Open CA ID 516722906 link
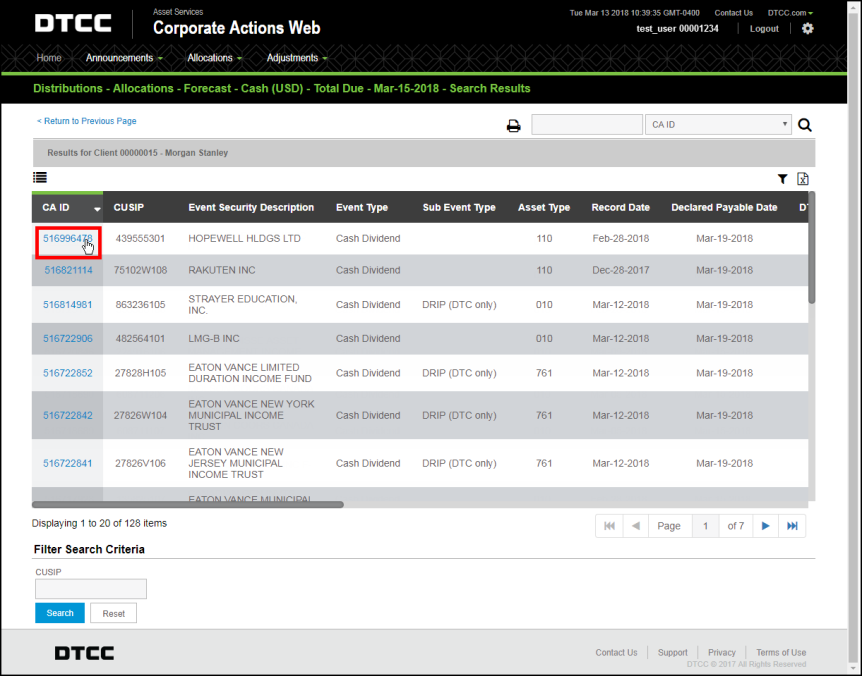Screen dimensions: 862x676 pyautogui.click(x=68, y=339)
